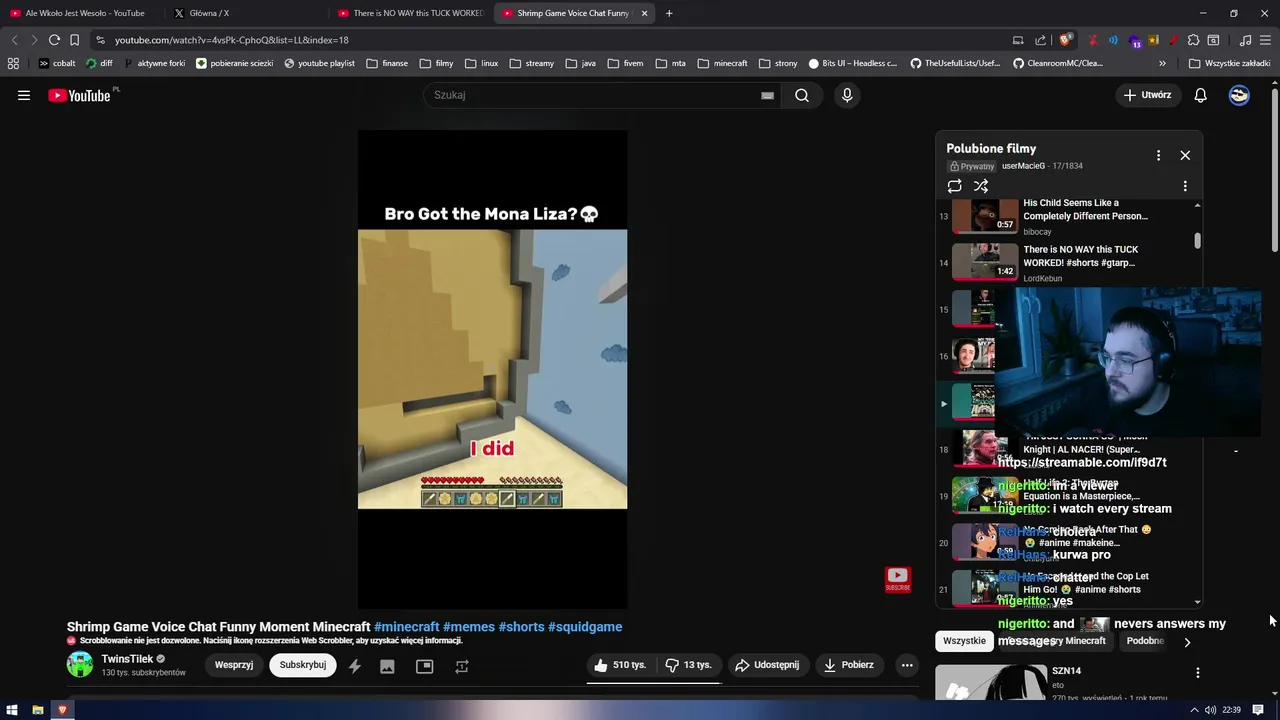1280x720 pixels.
Task: Select the Wszystkie filter chip
Action: coord(964,641)
